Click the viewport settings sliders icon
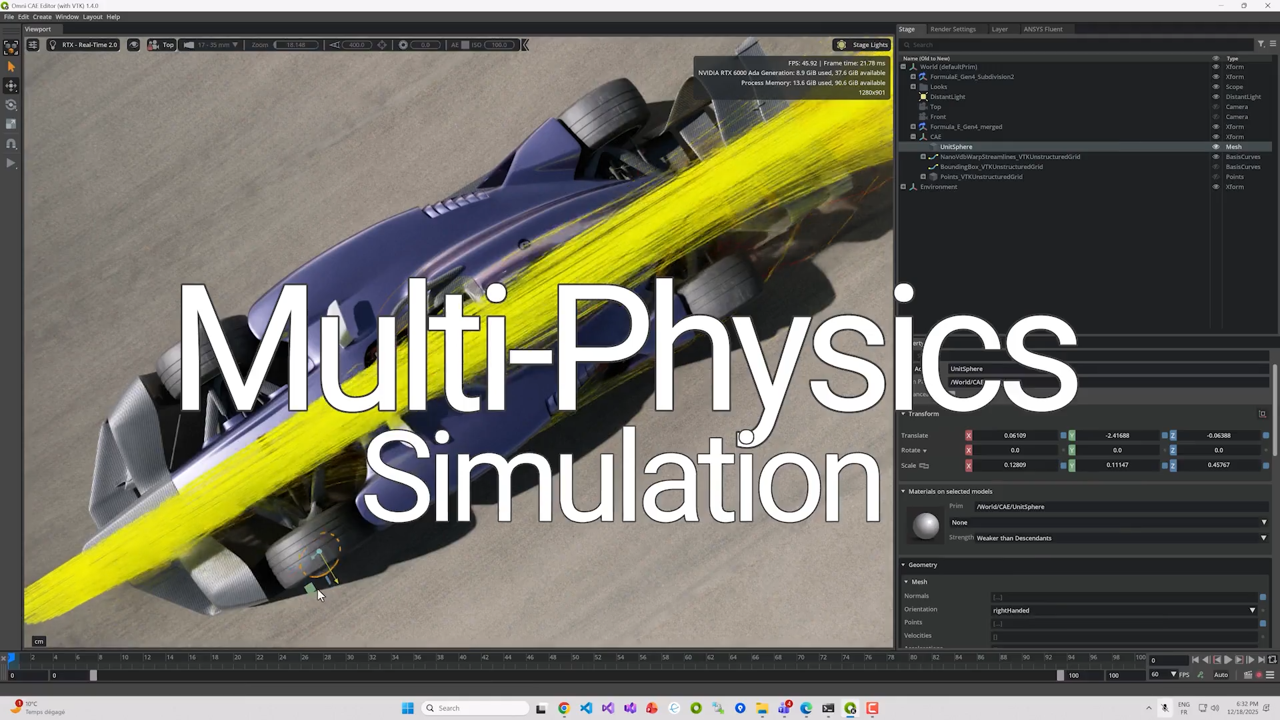Viewport: 1281px width, 720px height. (33, 45)
